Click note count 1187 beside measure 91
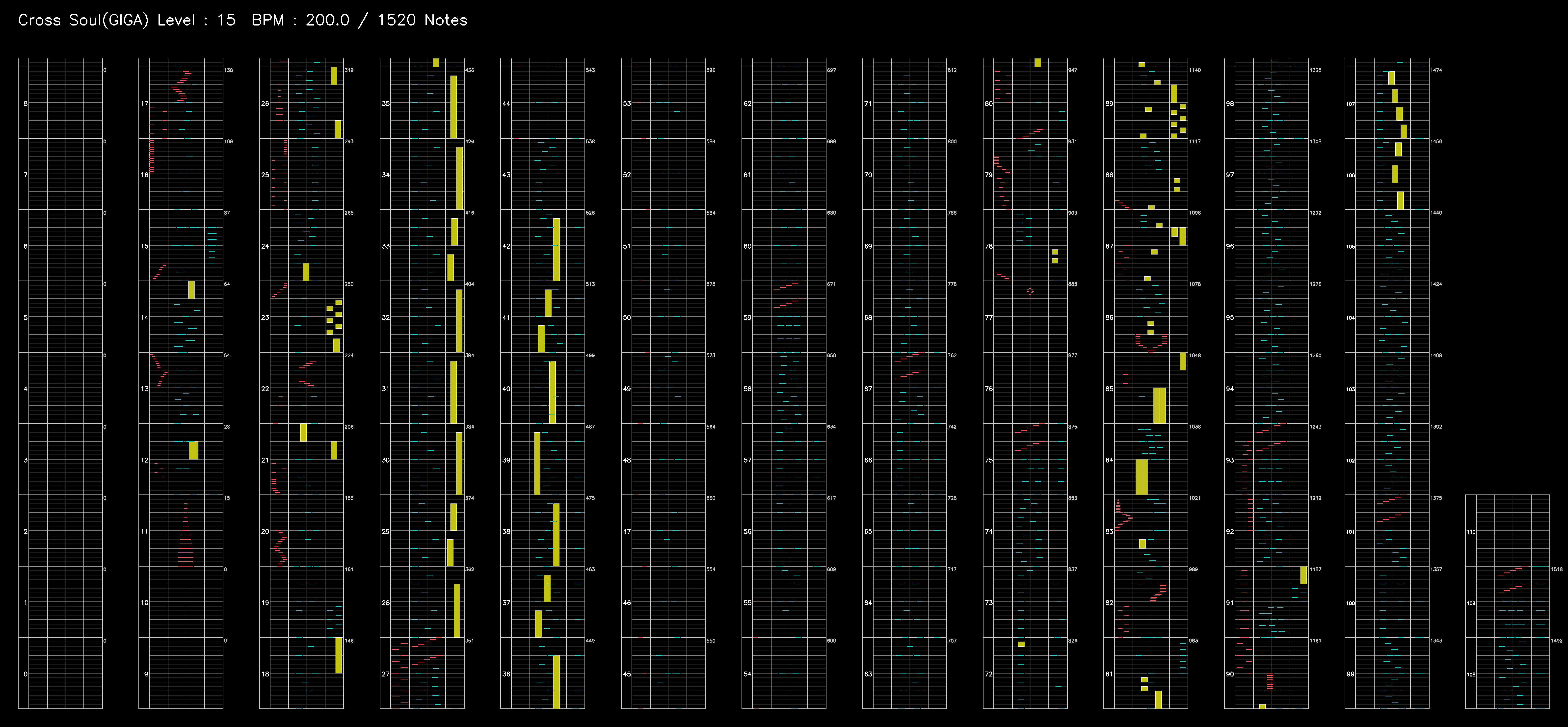The width and height of the screenshot is (1568, 727). [1315, 570]
